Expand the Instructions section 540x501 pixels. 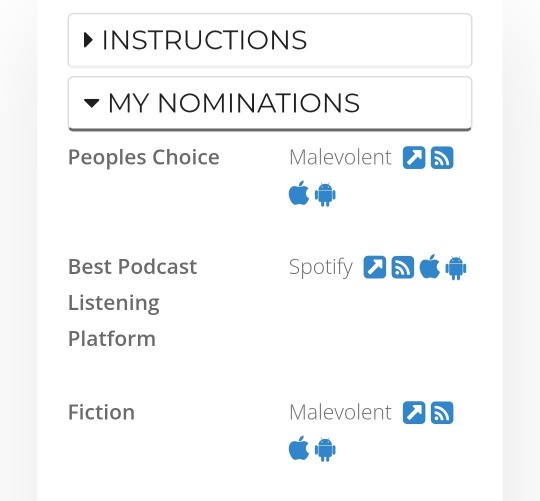coord(270,40)
